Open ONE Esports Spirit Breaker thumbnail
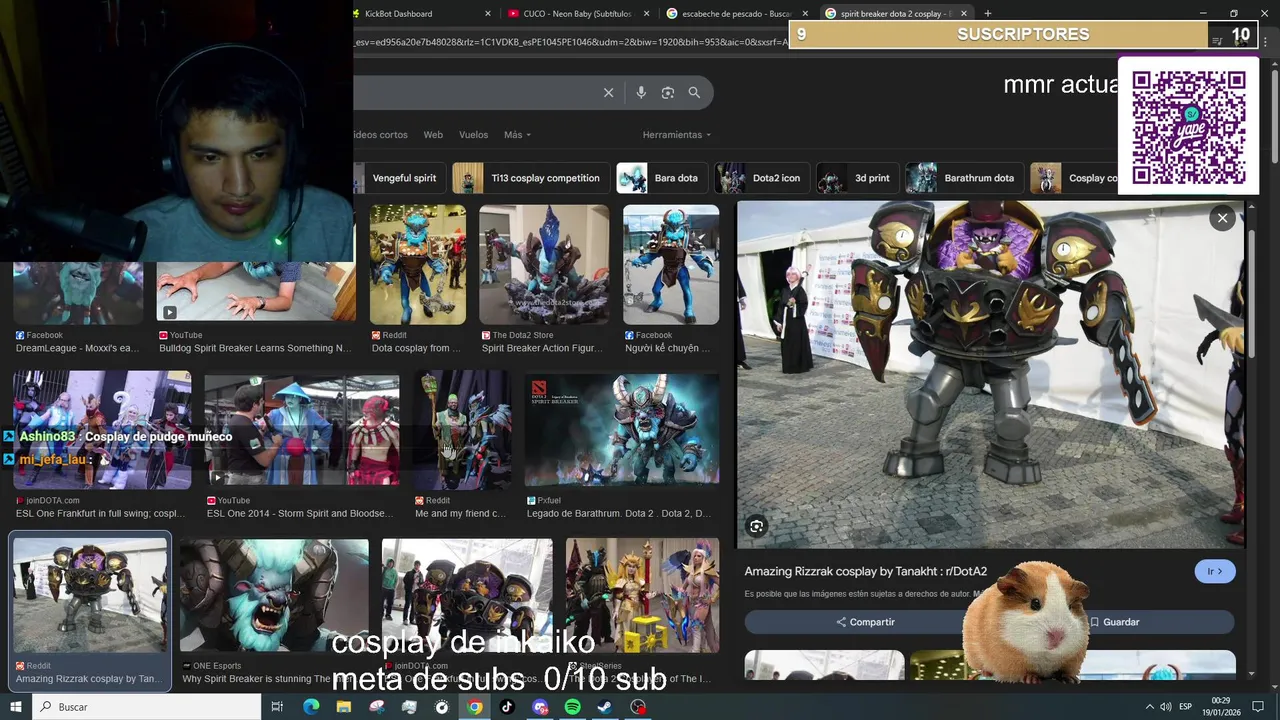The height and width of the screenshot is (720, 1280). click(274, 595)
